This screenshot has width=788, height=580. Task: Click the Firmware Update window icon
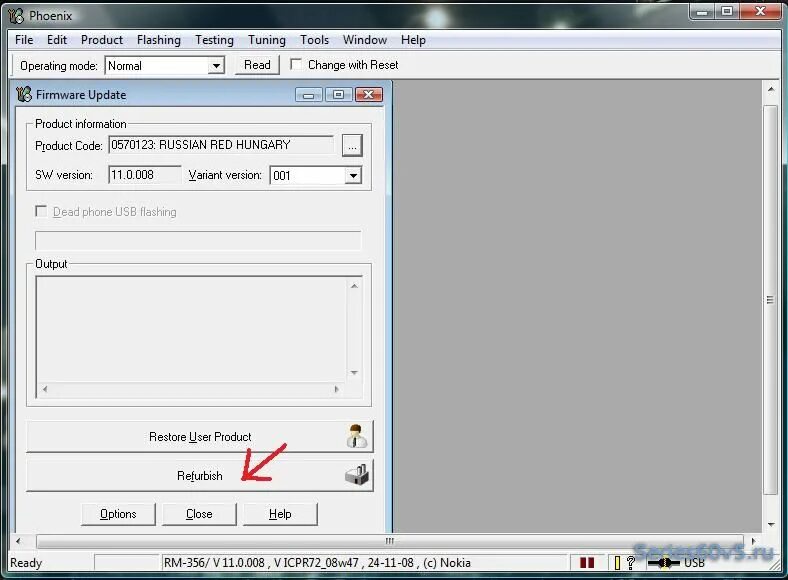pyautogui.click(x=24, y=94)
